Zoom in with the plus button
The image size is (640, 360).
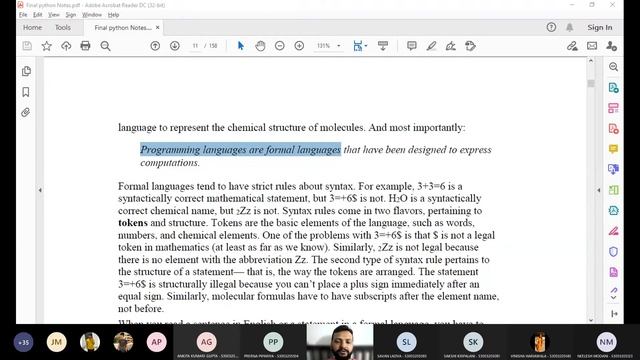(x=299, y=46)
